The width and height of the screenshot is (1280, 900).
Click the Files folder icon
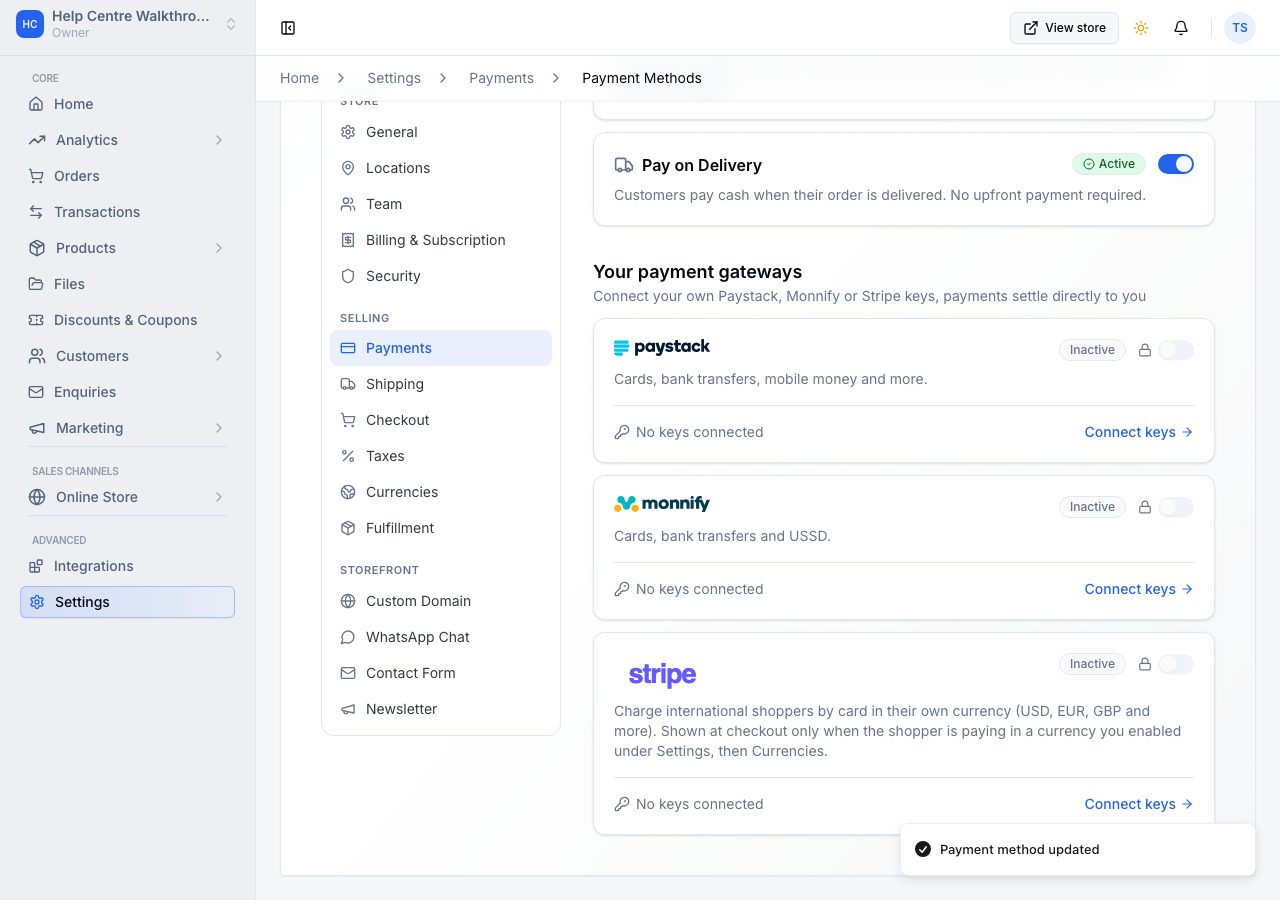point(36,284)
